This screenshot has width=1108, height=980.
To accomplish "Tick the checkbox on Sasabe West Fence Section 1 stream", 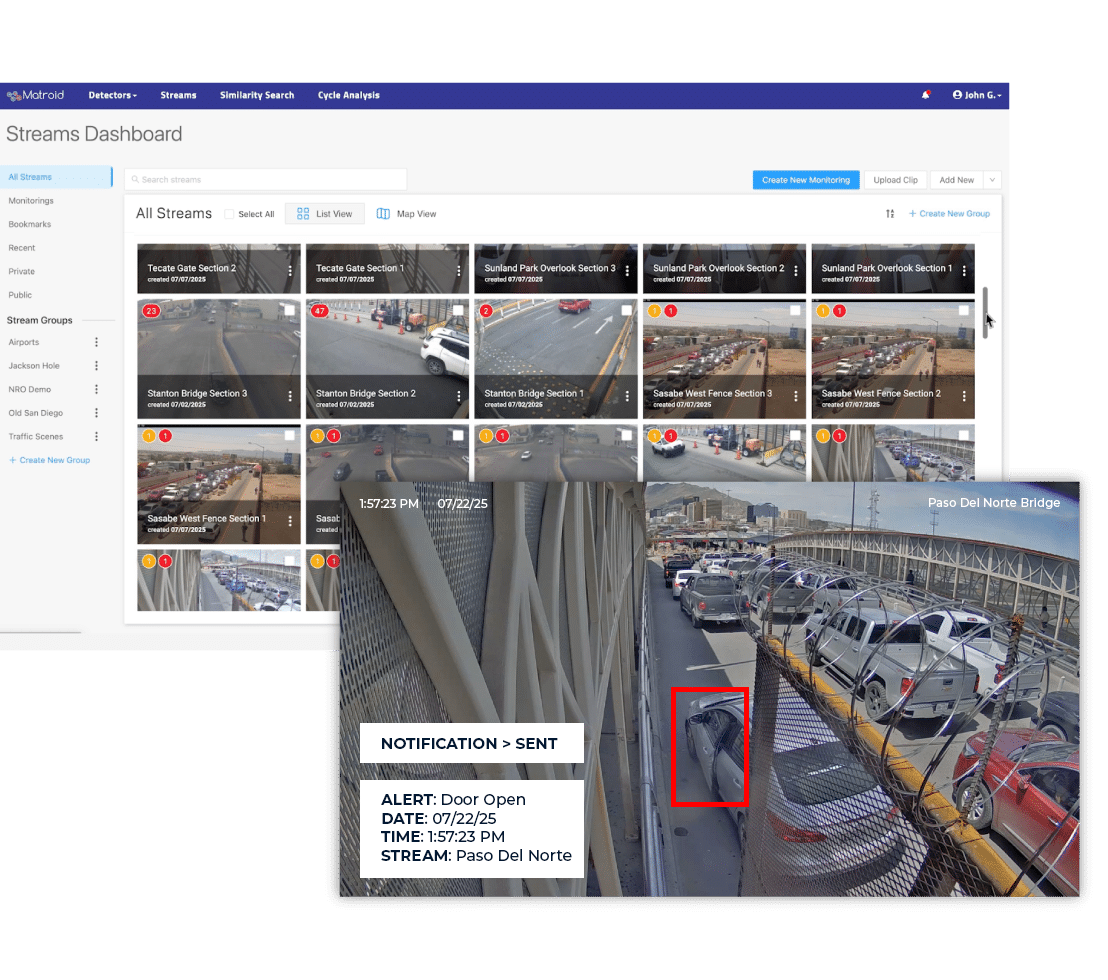I will coord(290,435).
